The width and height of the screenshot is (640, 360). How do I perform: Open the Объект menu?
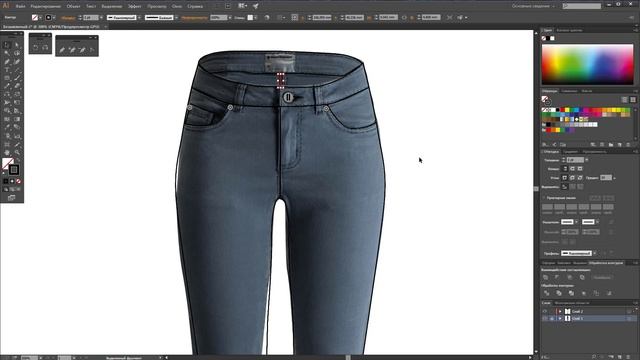point(73,7)
